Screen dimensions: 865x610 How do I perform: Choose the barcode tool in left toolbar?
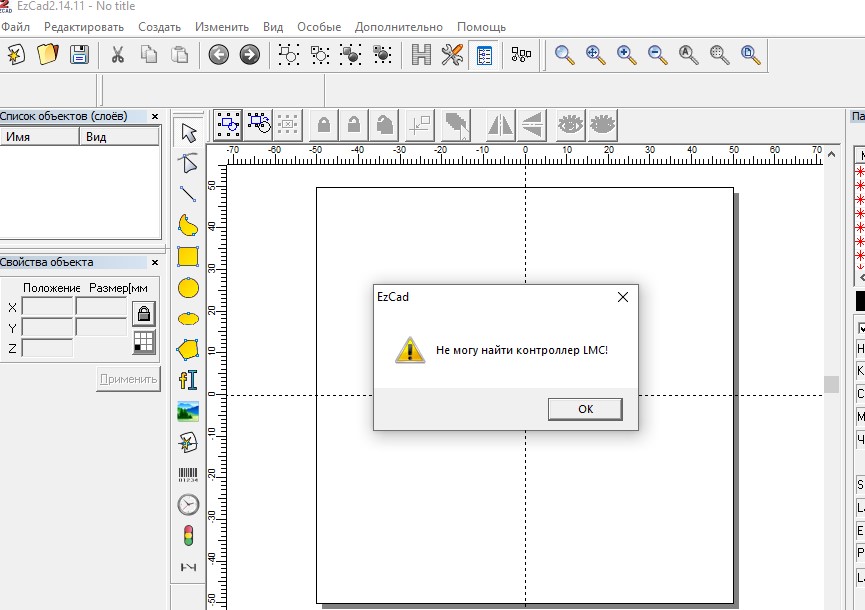click(x=188, y=475)
